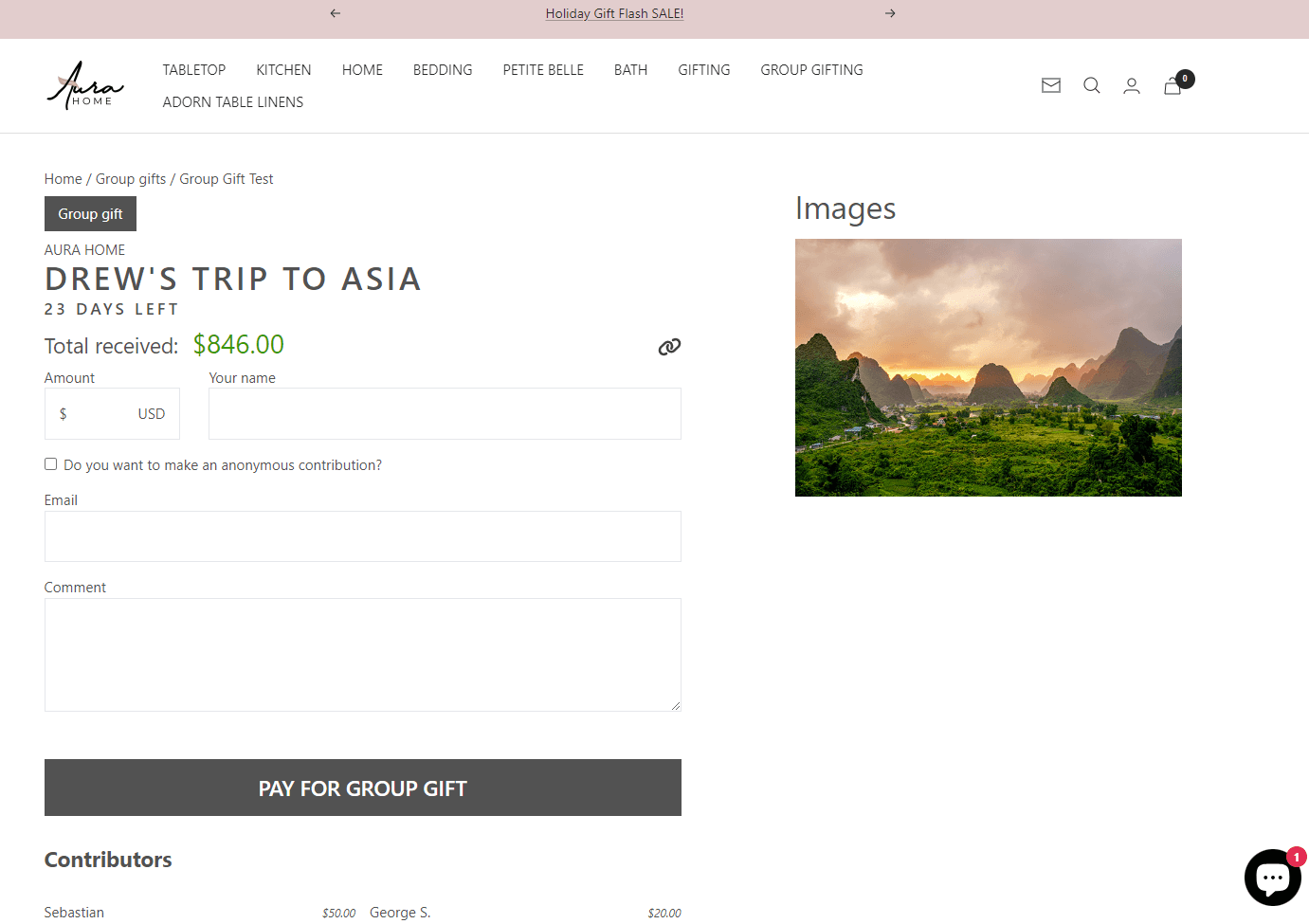Open the Group Gifting menu
Screen dimensions: 1309x924
(811, 70)
